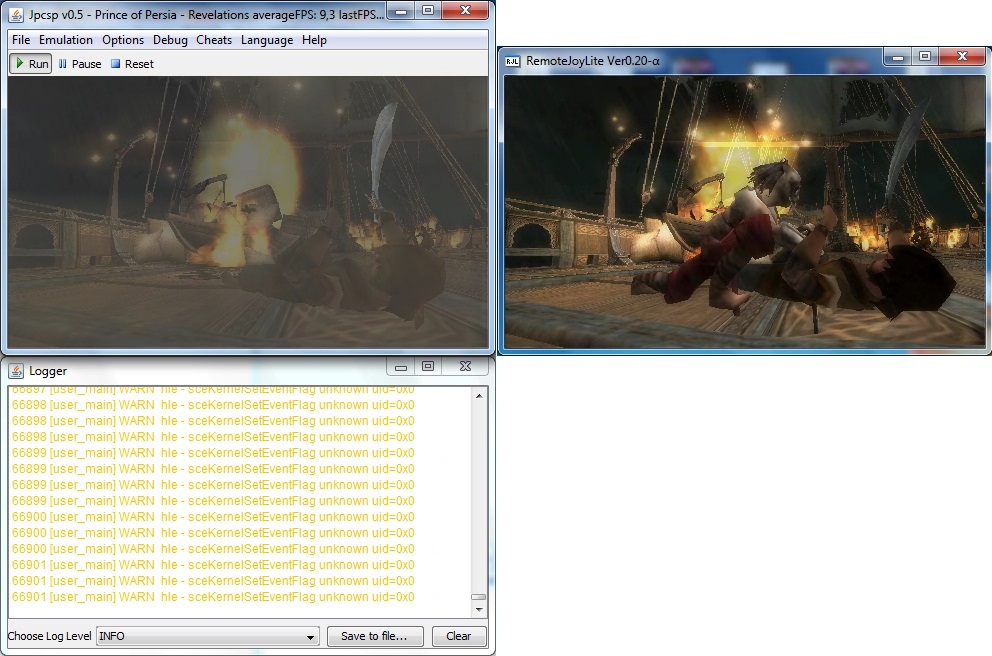
Task: Minimize the Jpcsp emulator window
Action: [399, 11]
